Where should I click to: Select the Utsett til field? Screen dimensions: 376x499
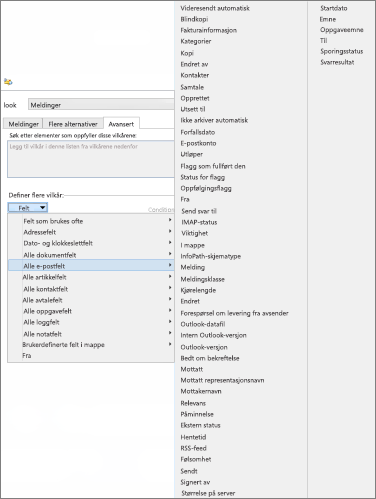(193, 109)
